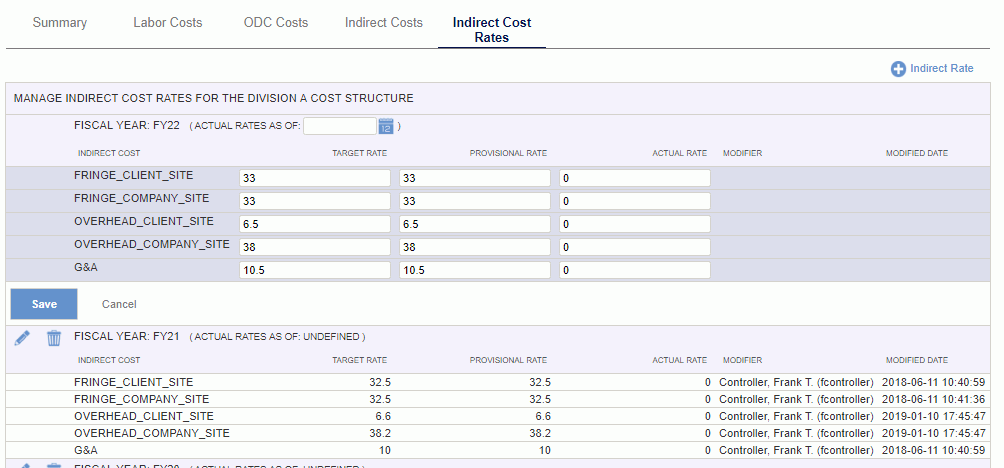Edit FY22 FRINGE_COMPANY_SITE actual rate field
This screenshot has height=468, width=1004.
[x=635, y=201]
